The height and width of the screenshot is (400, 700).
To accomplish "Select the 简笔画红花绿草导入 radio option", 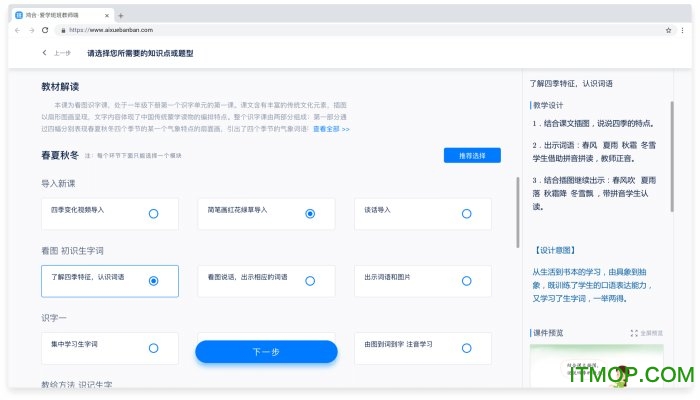I will click(310, 214).
